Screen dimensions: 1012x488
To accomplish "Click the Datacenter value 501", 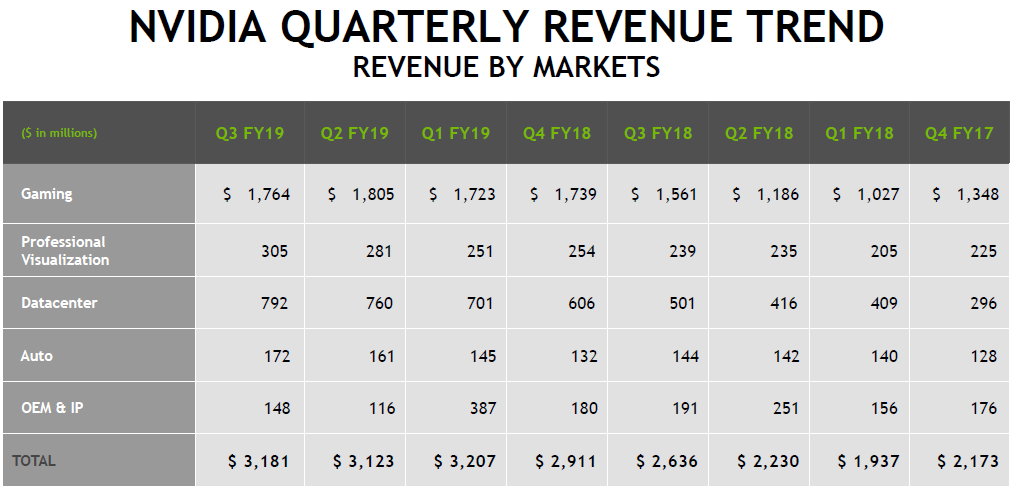I will [x=682, y=303].
